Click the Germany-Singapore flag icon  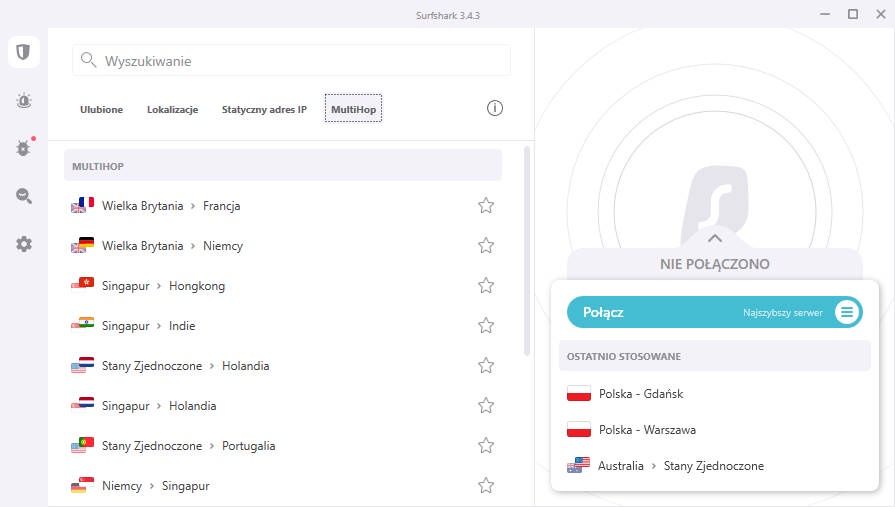pyautogui.click(x=82, y=485)
